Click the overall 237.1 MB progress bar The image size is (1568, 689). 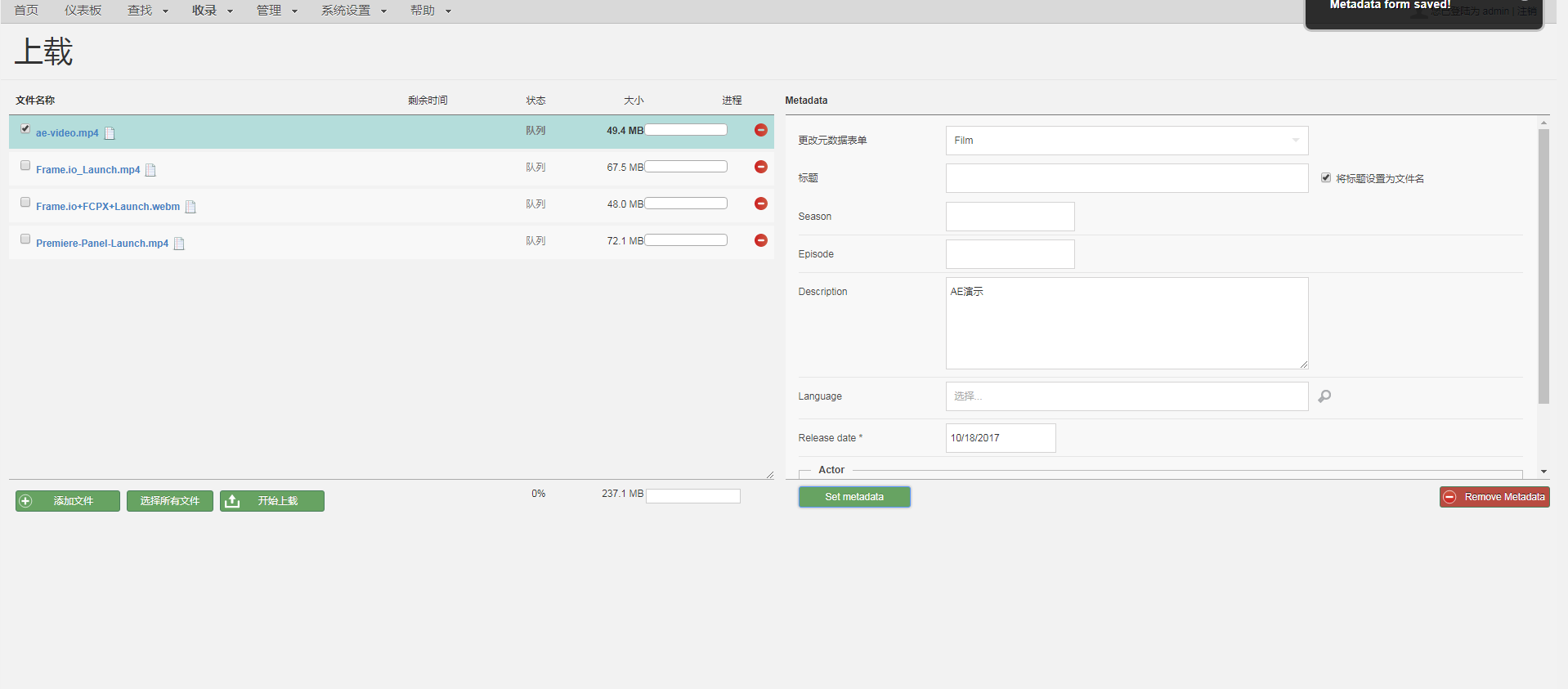[x=693, y=496]
